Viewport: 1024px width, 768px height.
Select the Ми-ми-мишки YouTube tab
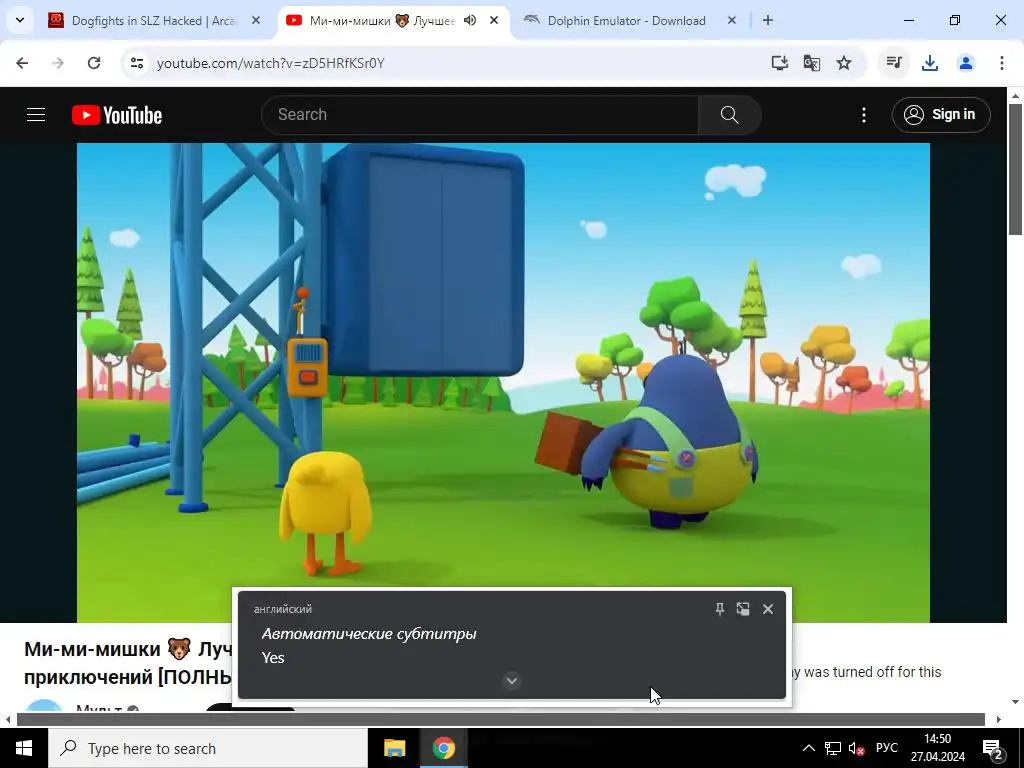[394, 21]
